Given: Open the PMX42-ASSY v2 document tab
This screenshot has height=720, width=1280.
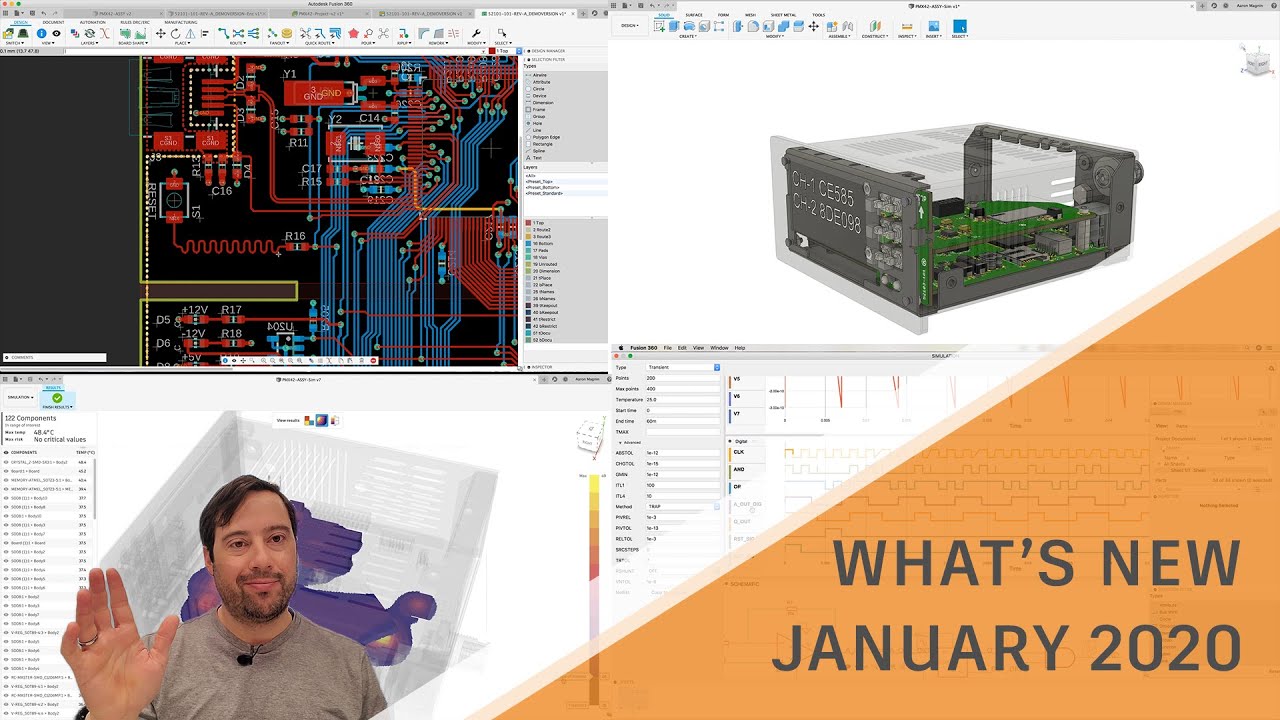Looking at the screenshot, I should tap(115, 14).
